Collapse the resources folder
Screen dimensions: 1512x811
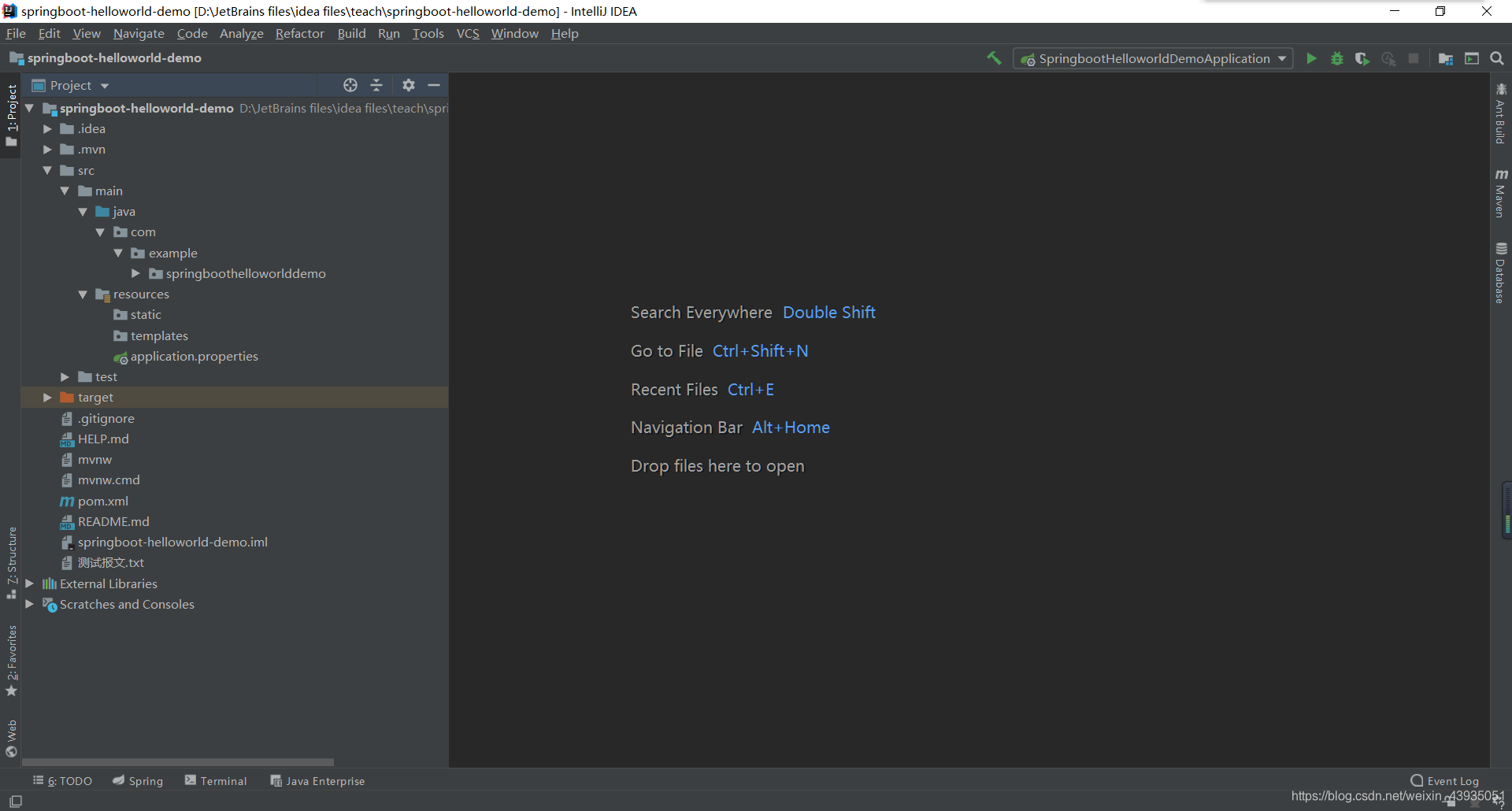pyautogui.click(x=83, y=294)
